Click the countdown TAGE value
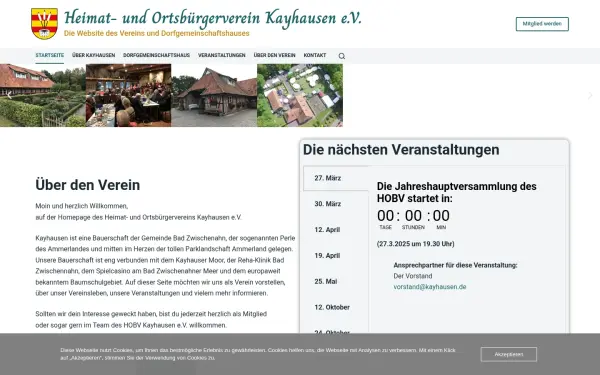Viewport: 600px width, 375px height. (385, 216)
